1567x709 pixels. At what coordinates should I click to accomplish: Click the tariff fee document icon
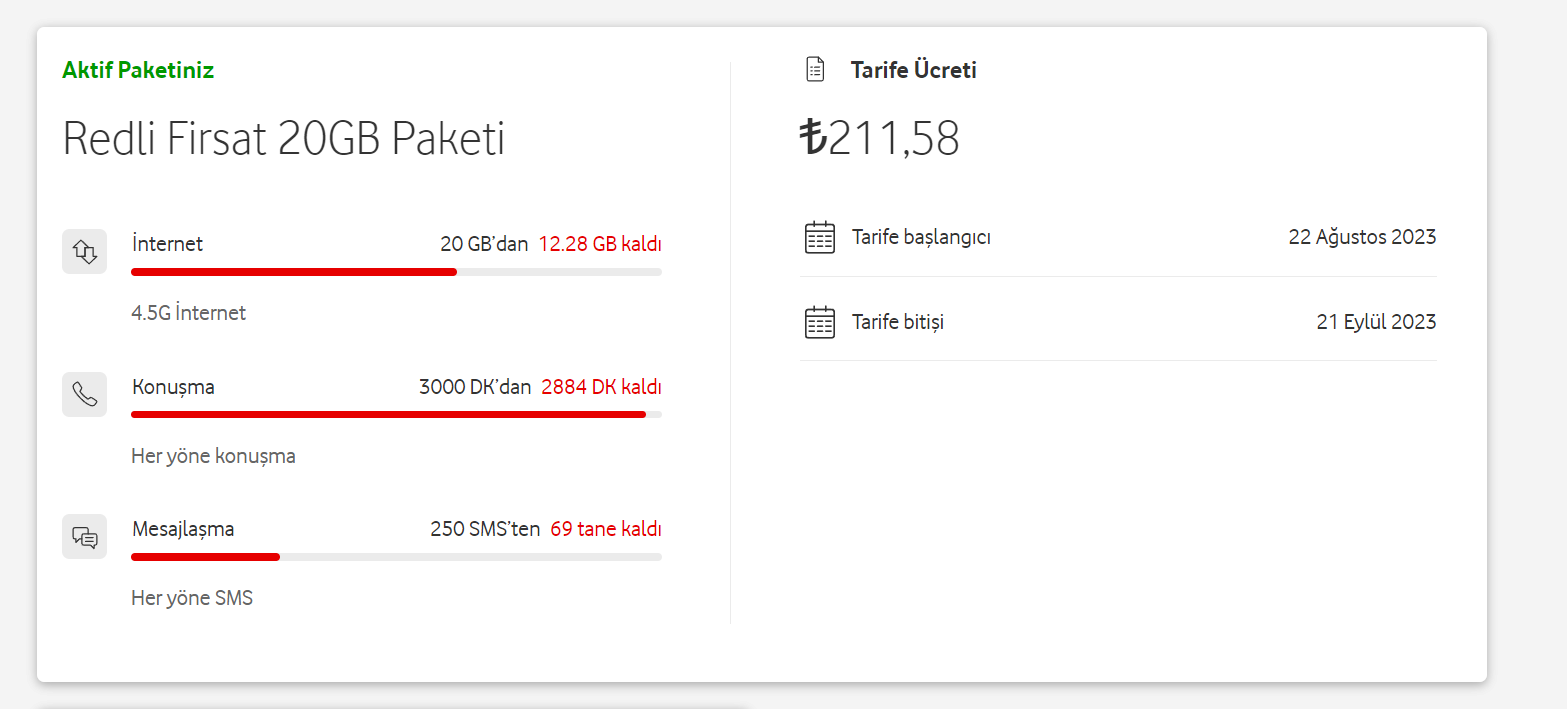(x=816, y=70)
